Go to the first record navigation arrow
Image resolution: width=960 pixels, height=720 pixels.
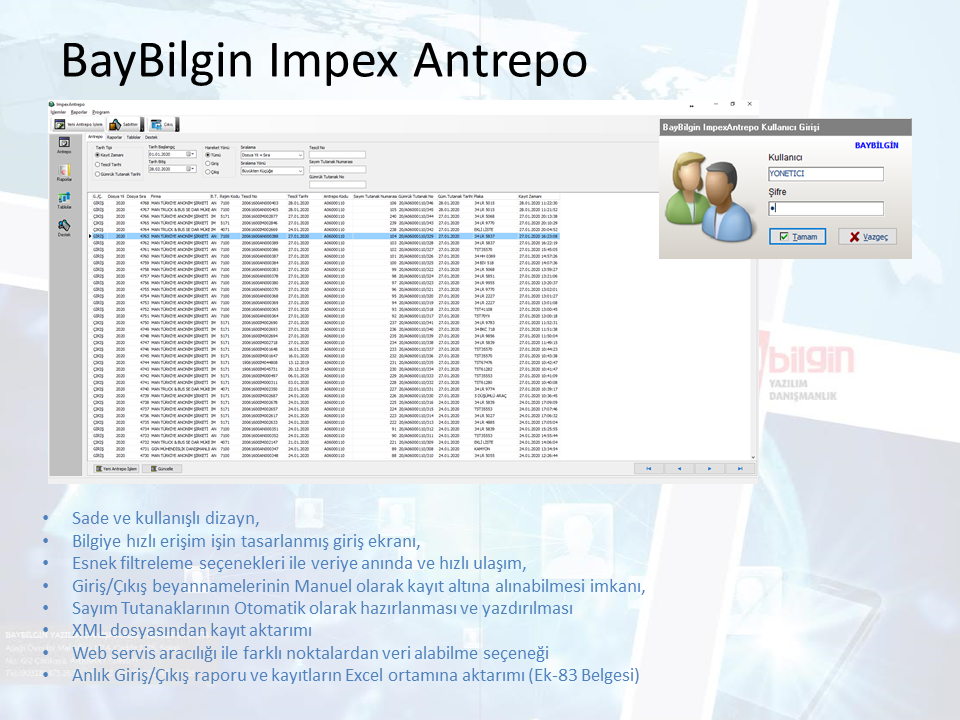pos(649,468)
